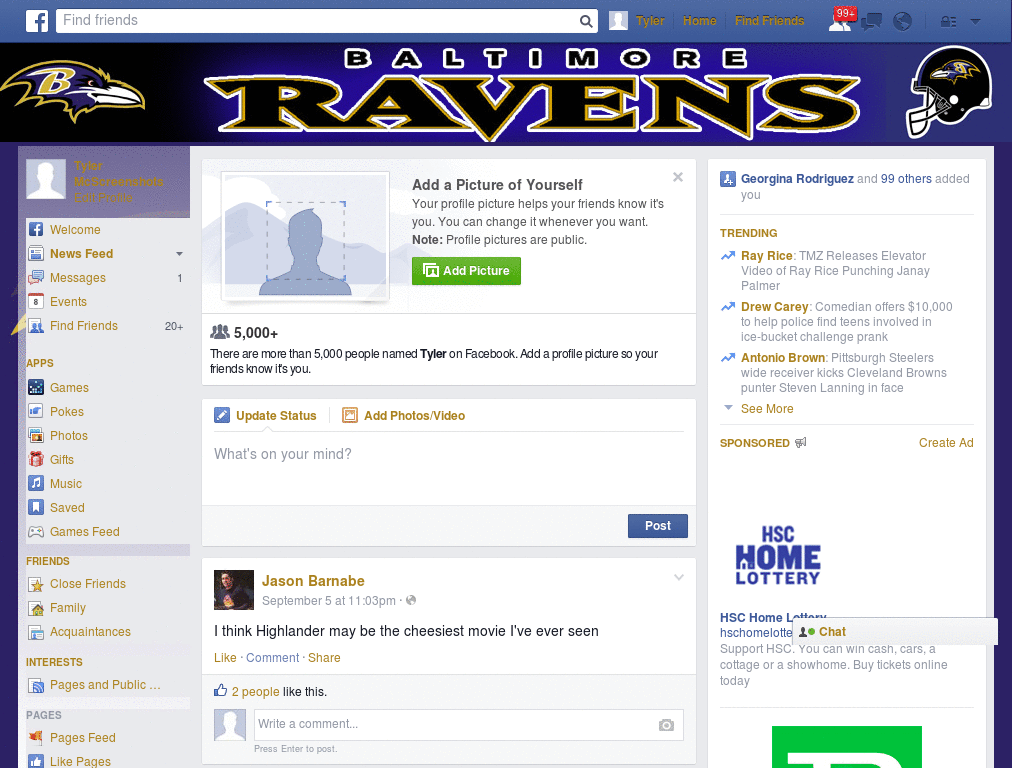Click the What's on your mind field
1024x768 pixels.
tap(449, 468)
